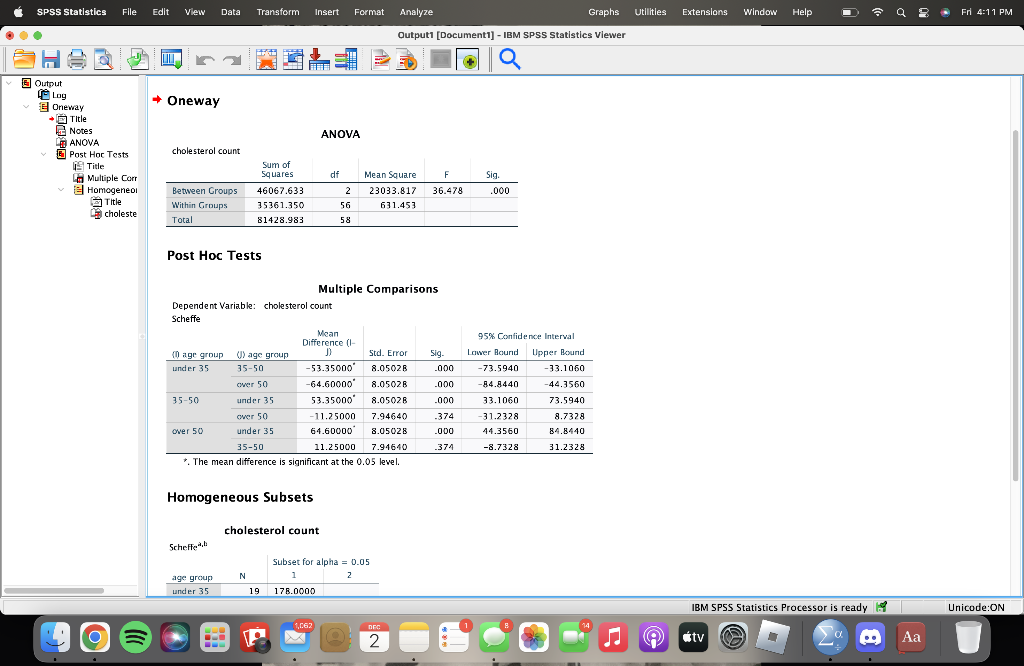Click the Go to Data star icon
This screenshot has width=1024, height=666.
pos(266,59)
